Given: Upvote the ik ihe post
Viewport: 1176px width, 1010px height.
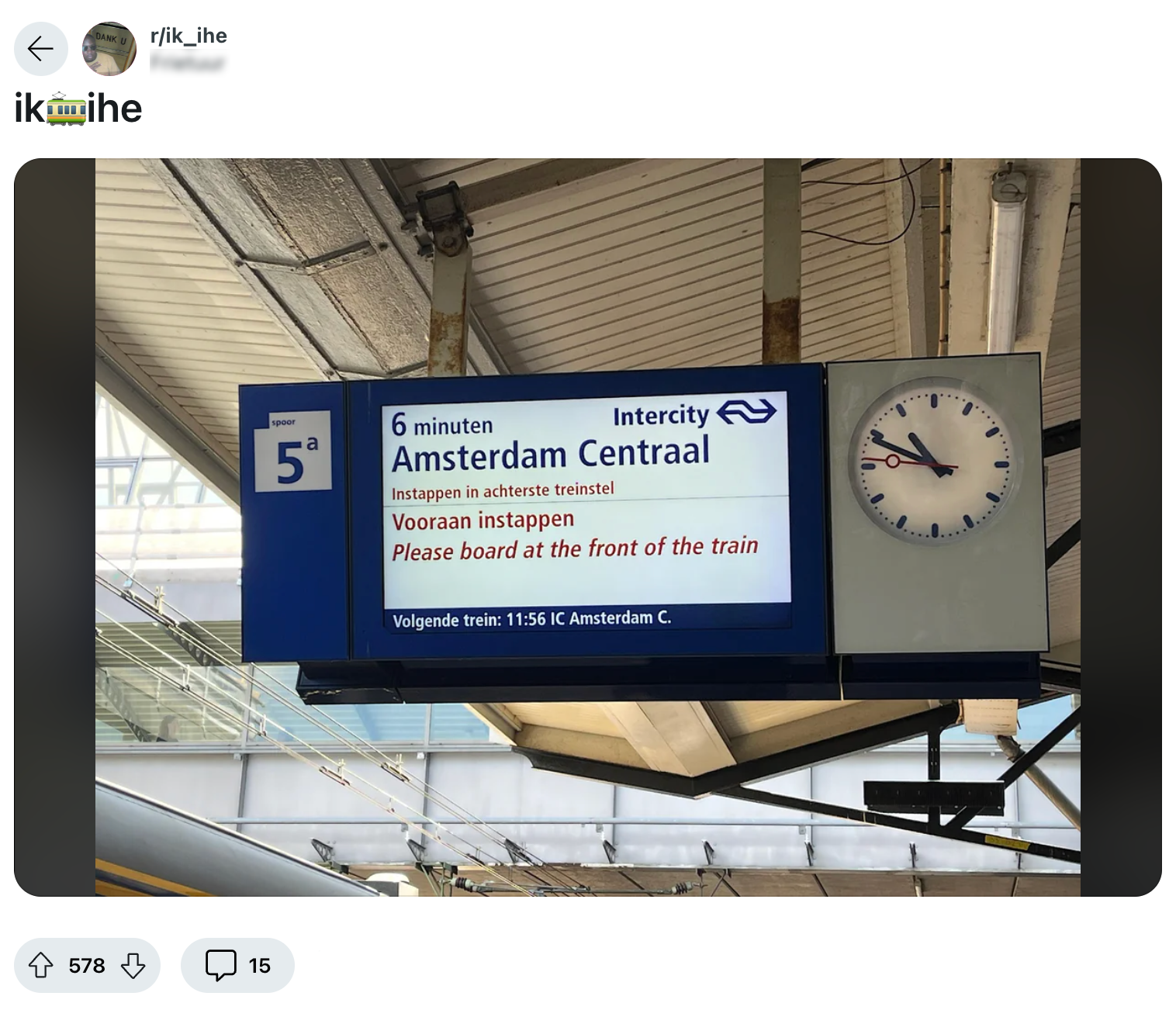Looking at the screenshot, I should (x=40, y=965).
